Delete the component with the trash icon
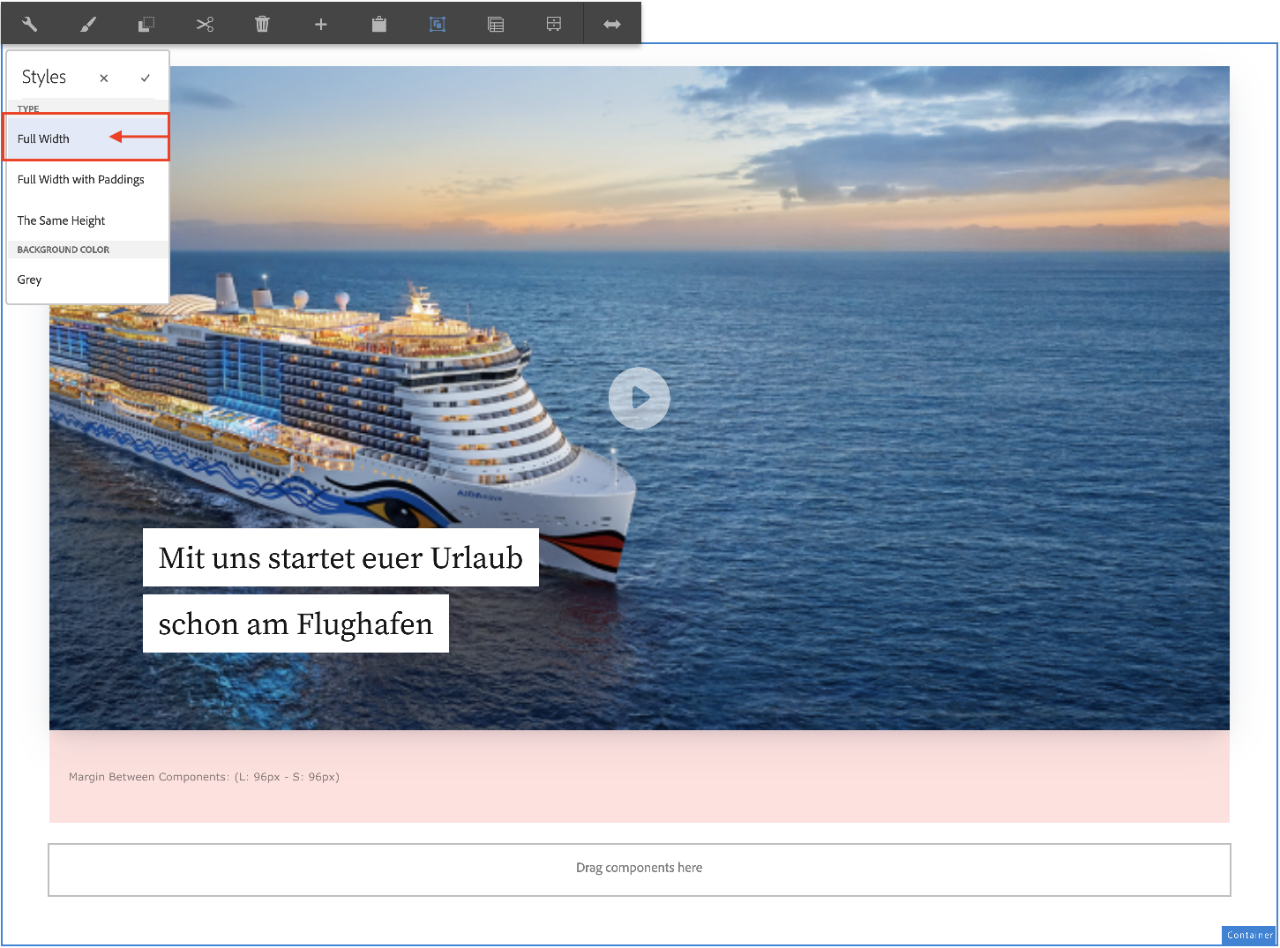Image resolution: width=1280 pixels, height=948 pixels. click(x=262, y=23)
